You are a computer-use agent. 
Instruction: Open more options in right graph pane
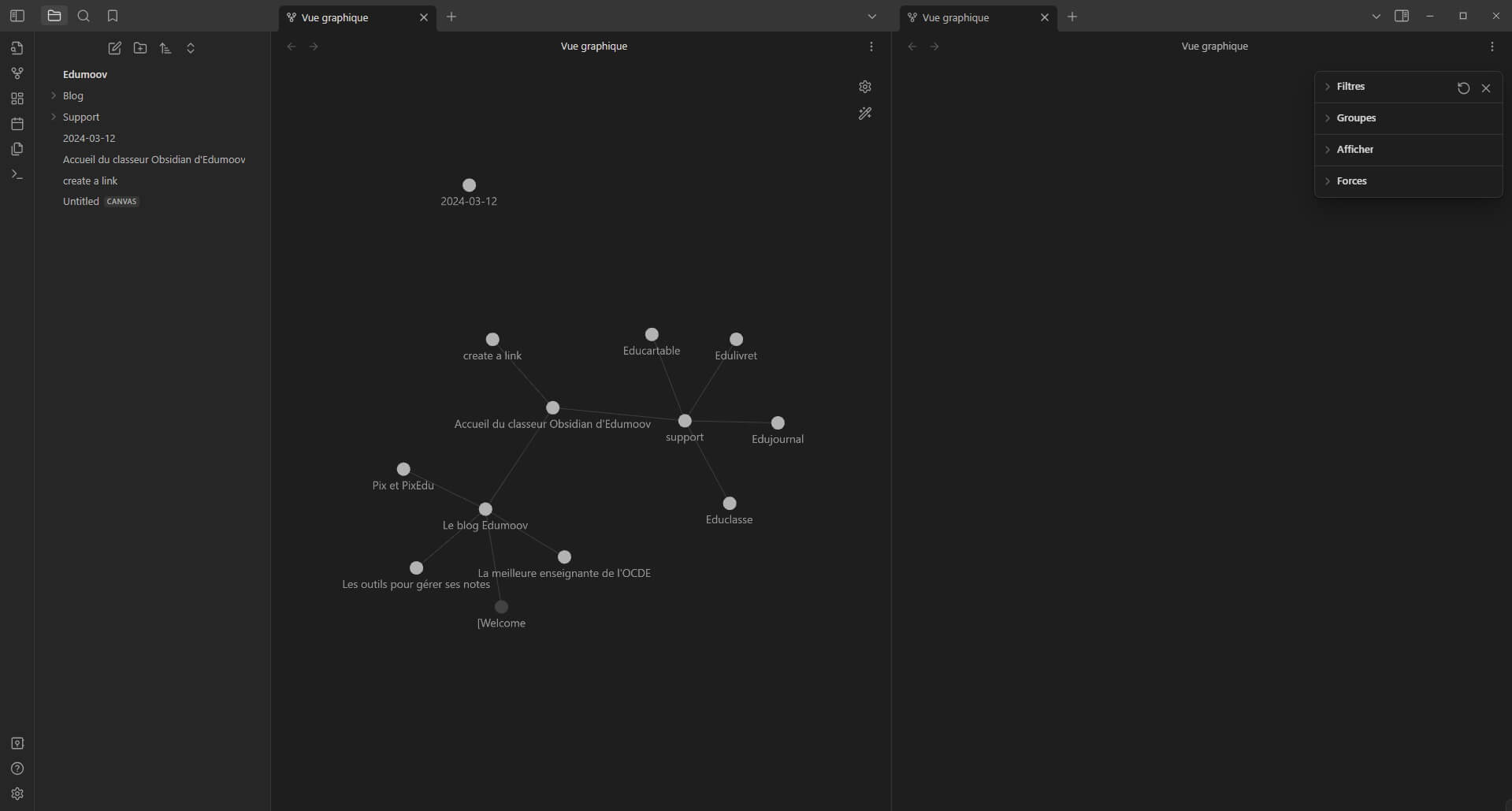pyautogui.click(x=1492, y=47)
